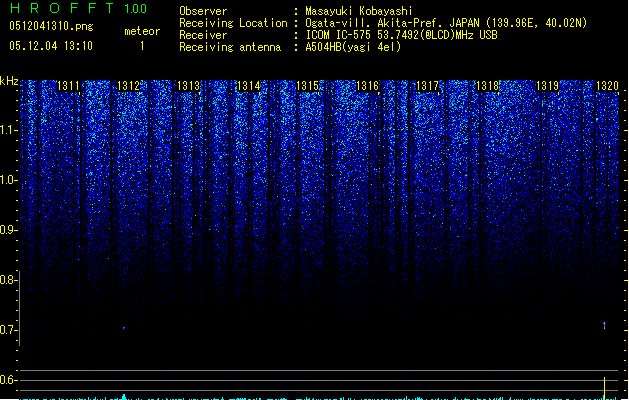This screenshot has width=629, height=400.
Task: Click the 1.0 kHz frequency label
Action: [x=9, y=180]
